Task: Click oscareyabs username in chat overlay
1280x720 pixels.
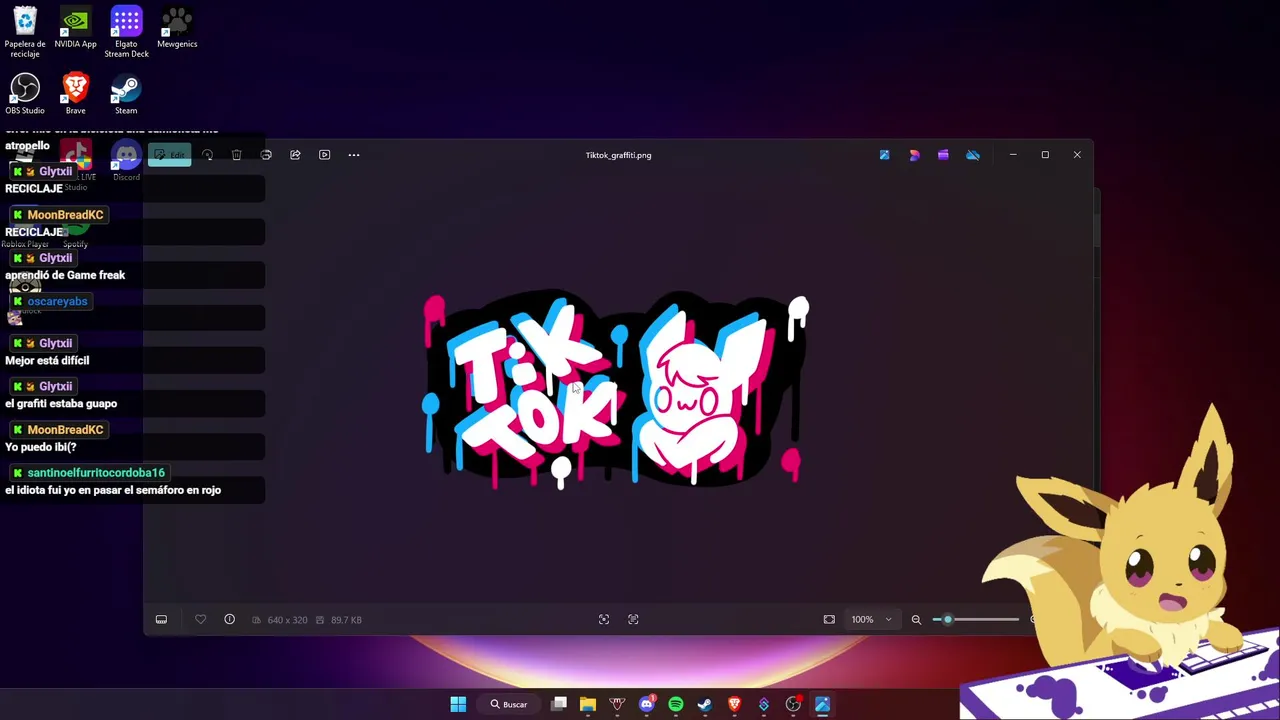Action: (x=57, y=301)
